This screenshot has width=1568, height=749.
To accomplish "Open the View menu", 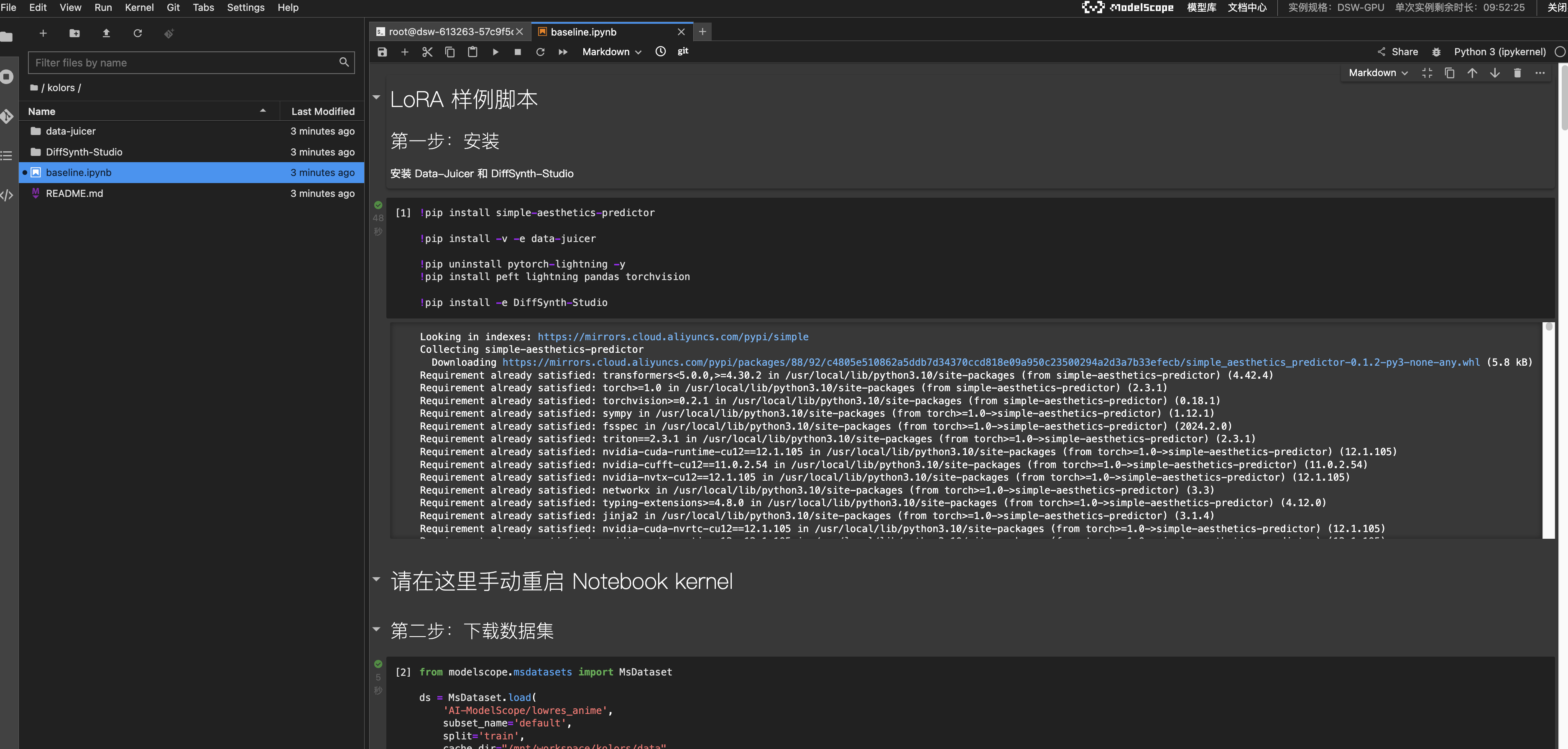I will coord(71,7).
